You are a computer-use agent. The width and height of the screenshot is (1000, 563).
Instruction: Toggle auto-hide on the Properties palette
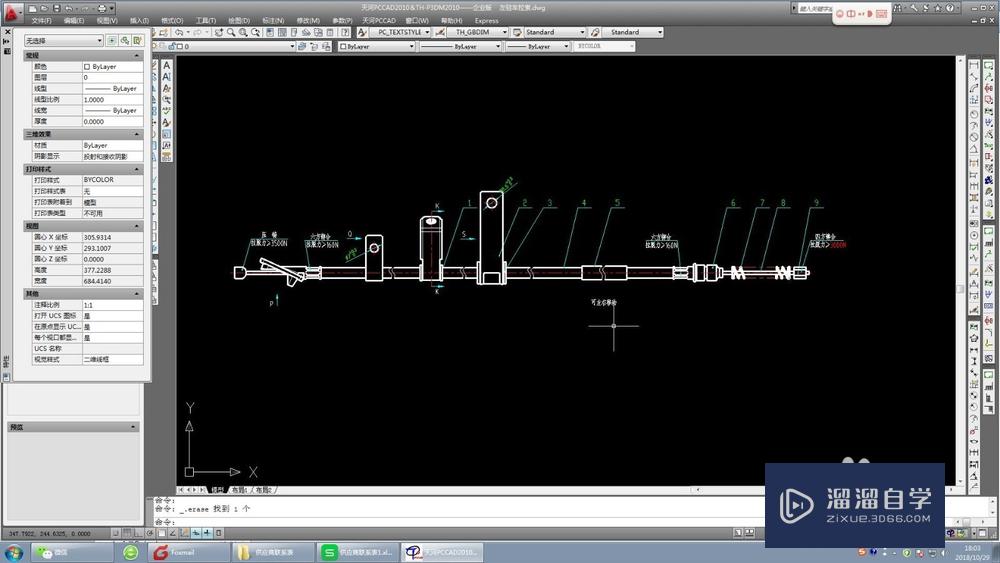[x=7, y=41]
